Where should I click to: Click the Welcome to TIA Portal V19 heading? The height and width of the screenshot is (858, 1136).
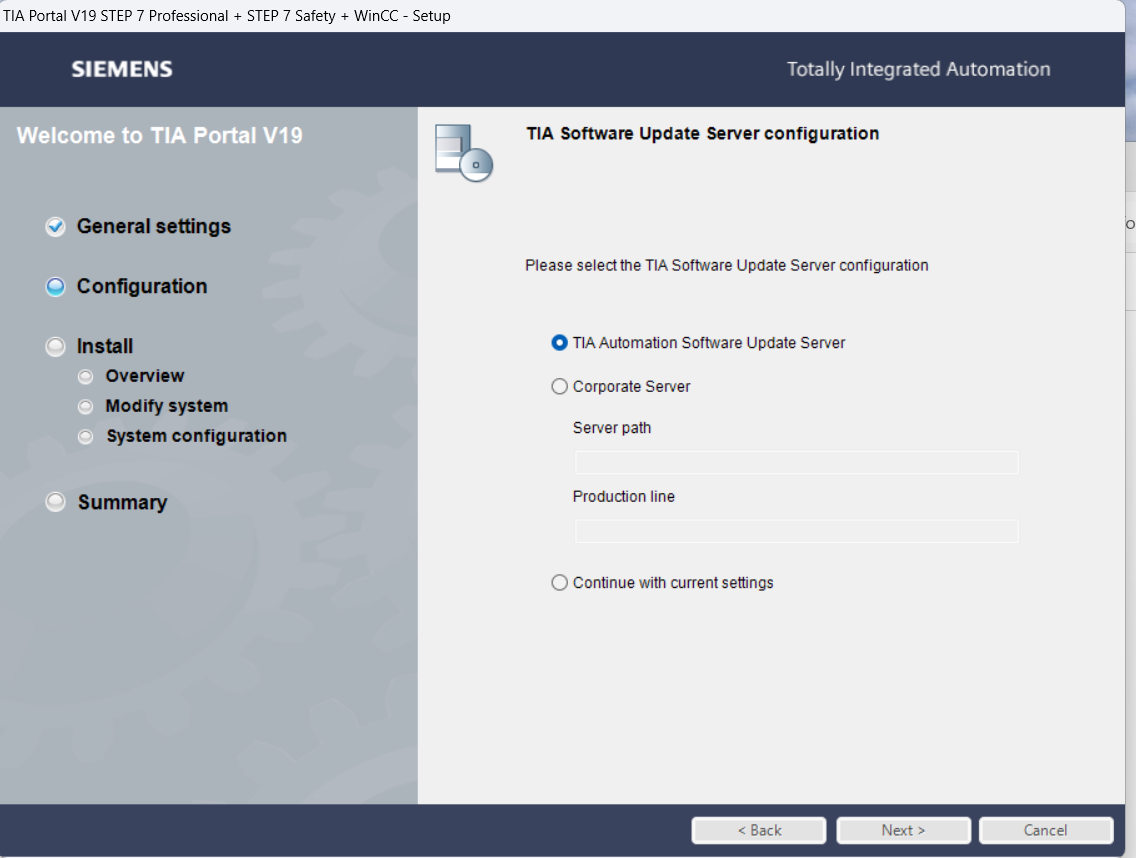pyautogui.click(x=159, y=136)
